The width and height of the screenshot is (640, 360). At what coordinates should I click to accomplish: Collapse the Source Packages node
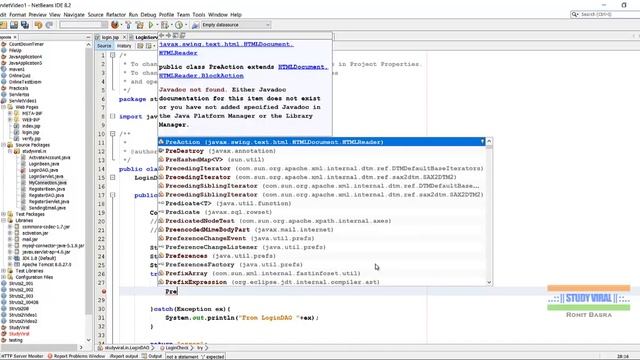point(4,145)
